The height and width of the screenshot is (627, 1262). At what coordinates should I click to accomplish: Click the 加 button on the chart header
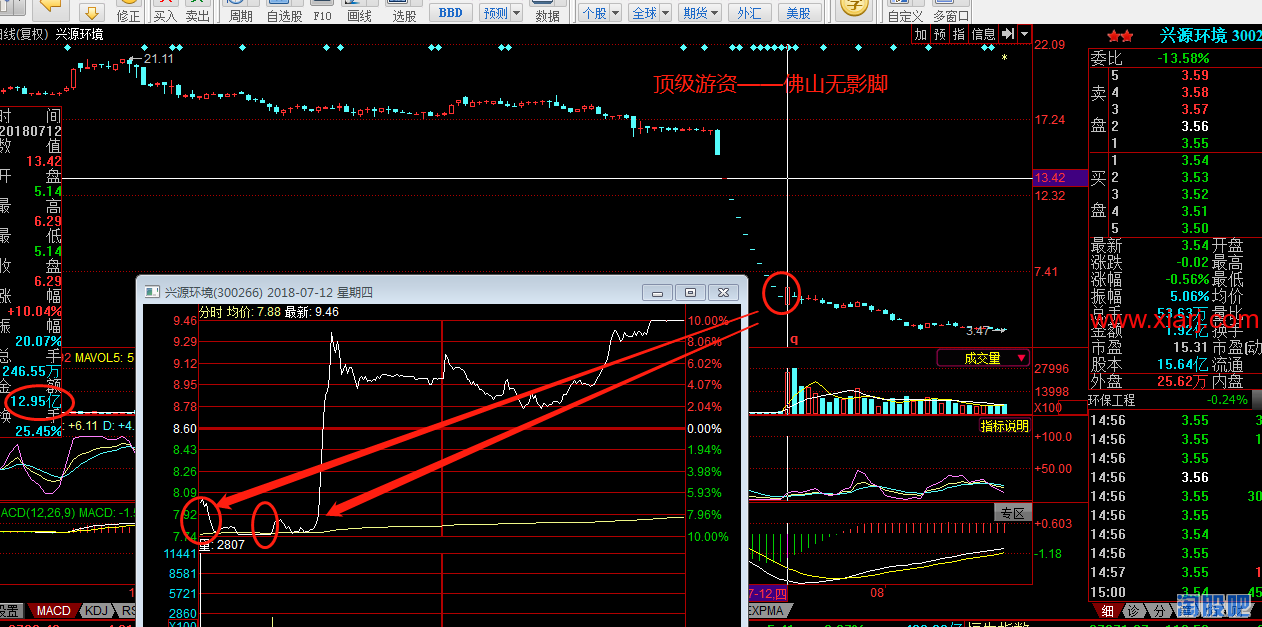pos(920,34)
